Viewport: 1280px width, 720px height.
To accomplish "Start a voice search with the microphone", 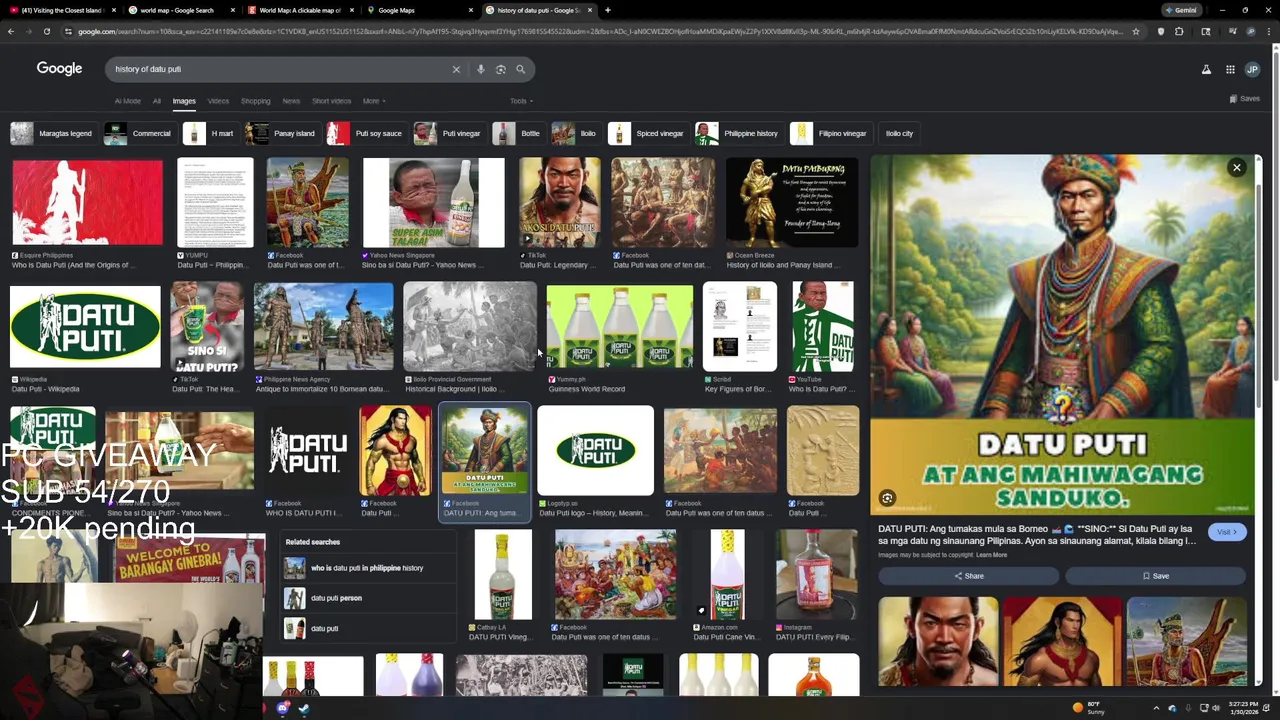I will 481,69.
